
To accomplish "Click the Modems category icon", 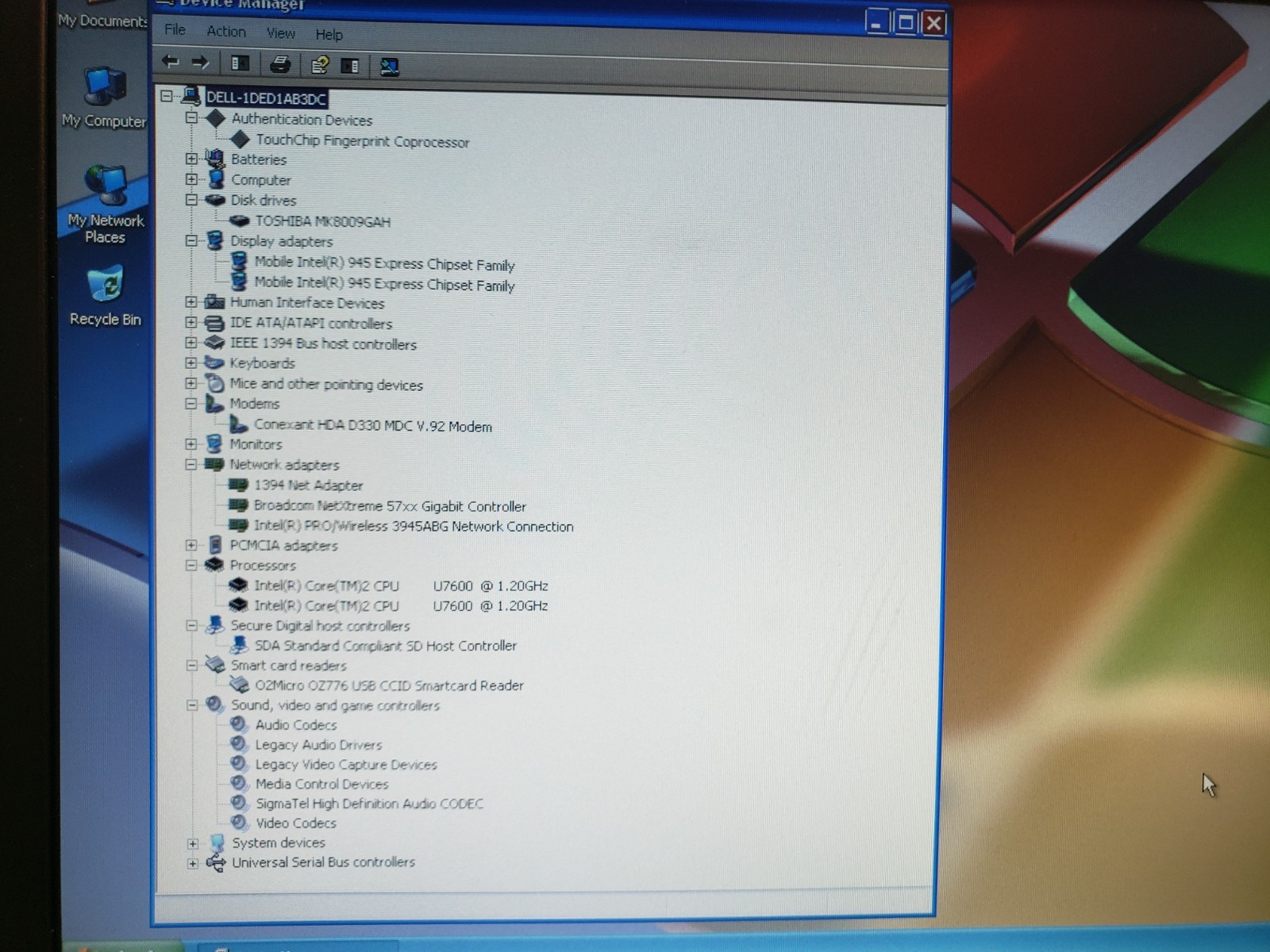I will [214, 403].
